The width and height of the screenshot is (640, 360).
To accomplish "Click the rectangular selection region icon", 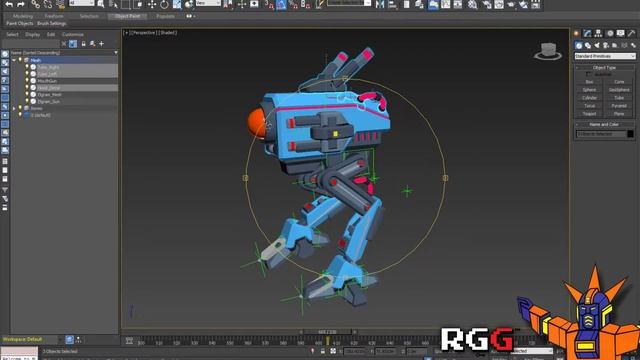I will [x=125, y=4].
